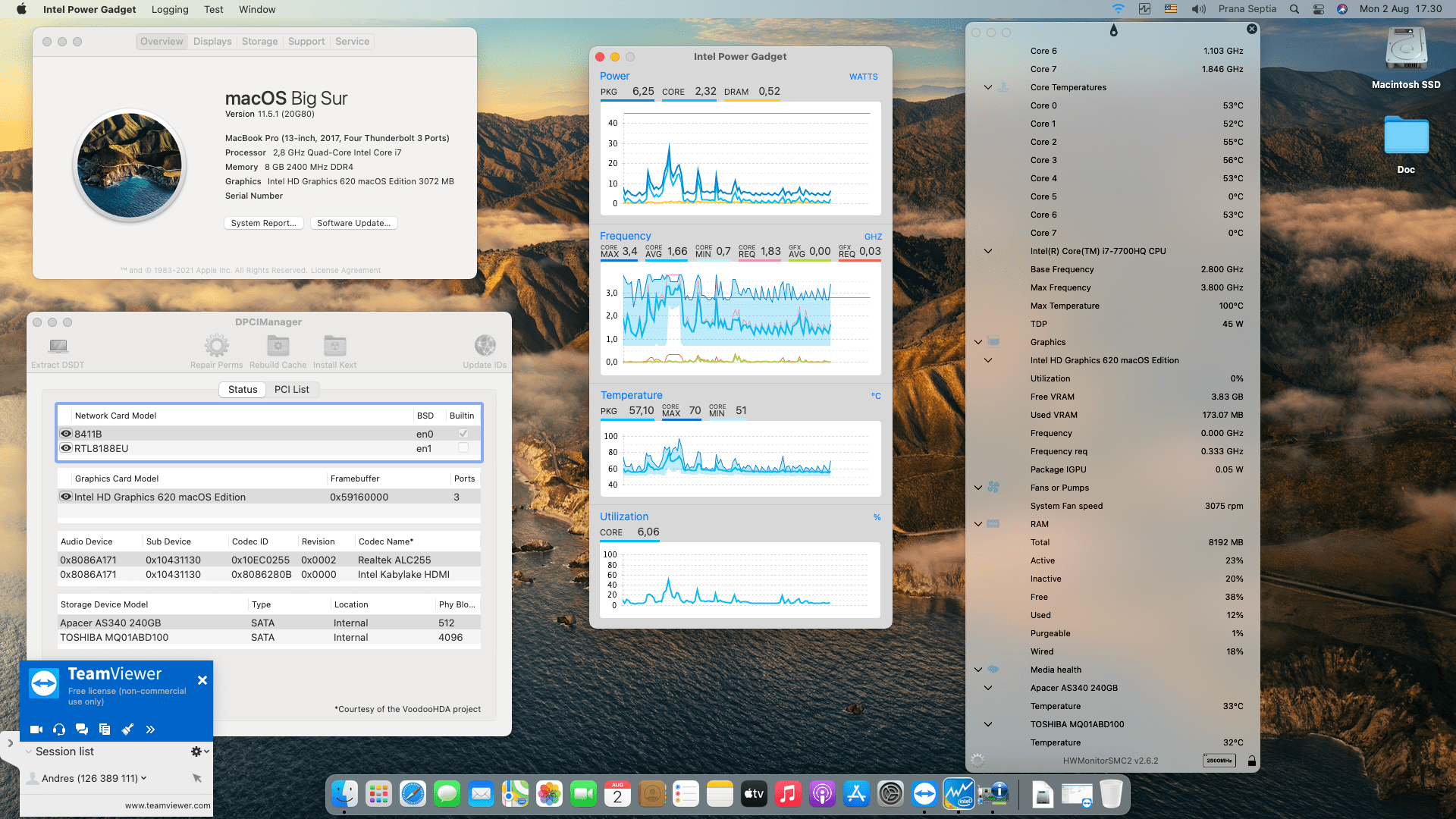
Task: Collapse Core Temperatures group in HWMonitorSMC2
Action: tap(988, 87)
